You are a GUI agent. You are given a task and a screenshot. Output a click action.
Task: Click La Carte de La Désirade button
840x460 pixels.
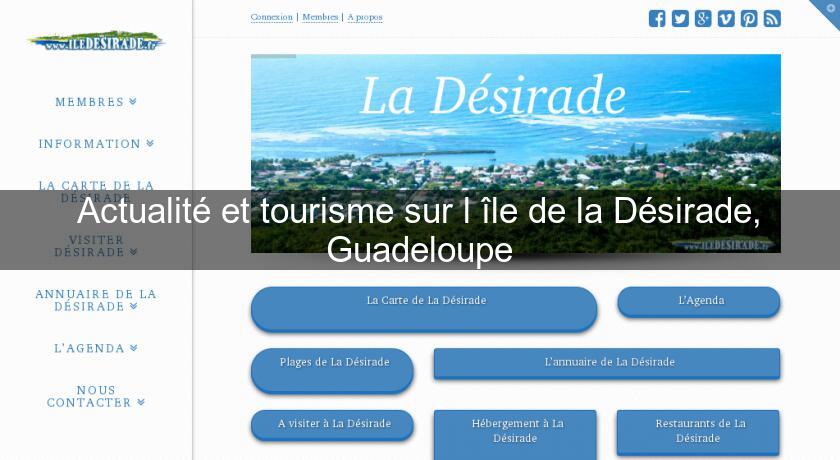pyautogui.click(x=424, y=309)
